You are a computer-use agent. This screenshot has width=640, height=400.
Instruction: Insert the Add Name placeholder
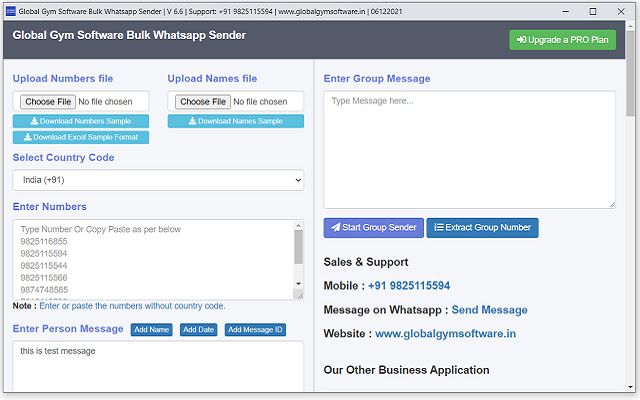click(152, 330)
